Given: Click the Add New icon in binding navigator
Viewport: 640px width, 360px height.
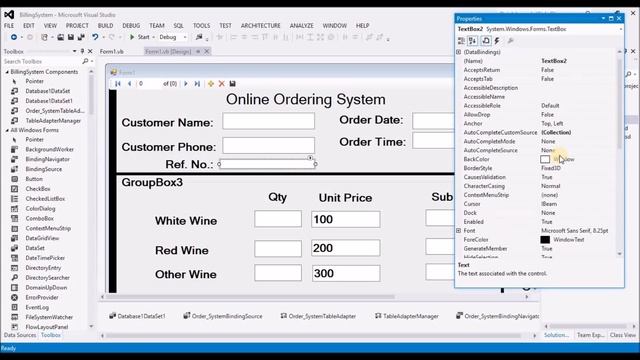Looking at the screenshot, I should click(x=211, y=84).
